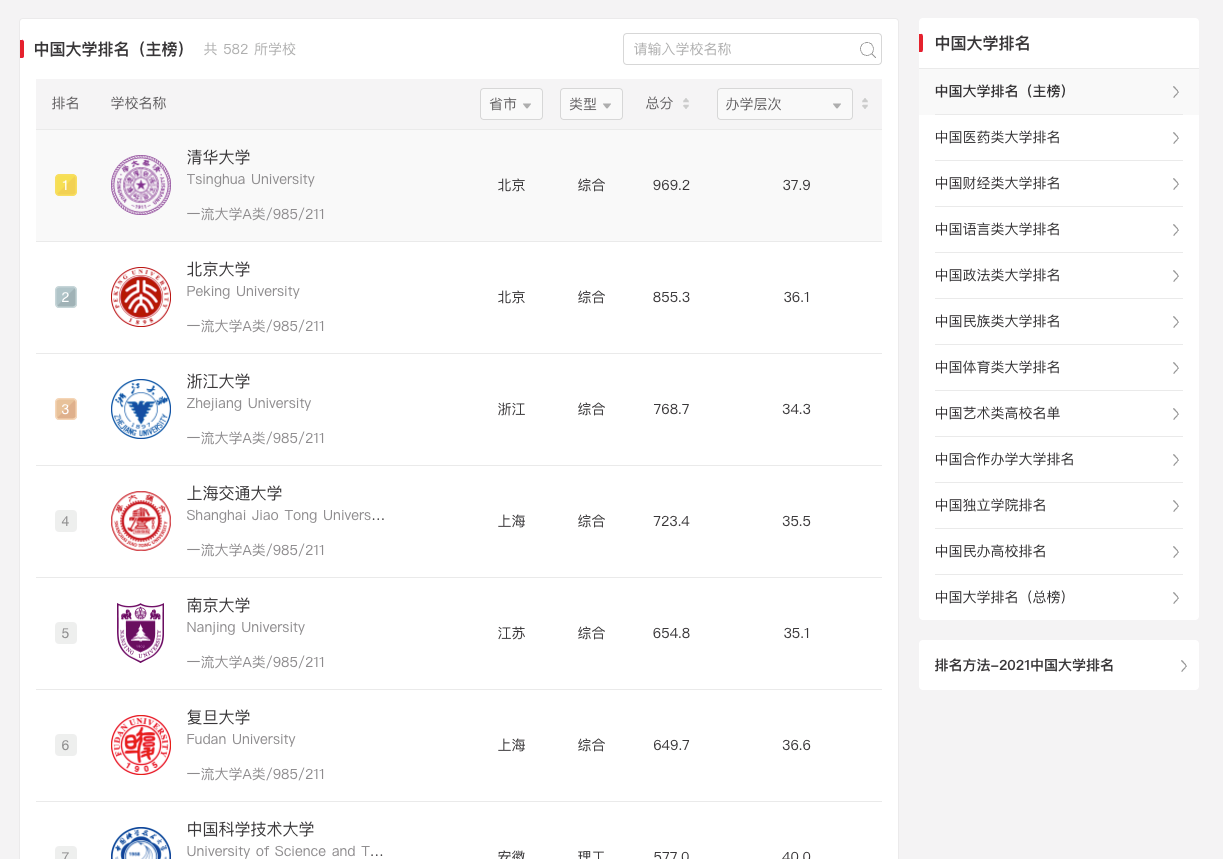Click chevron next to 中国医药类大学排名

[x=1176, y=138]
